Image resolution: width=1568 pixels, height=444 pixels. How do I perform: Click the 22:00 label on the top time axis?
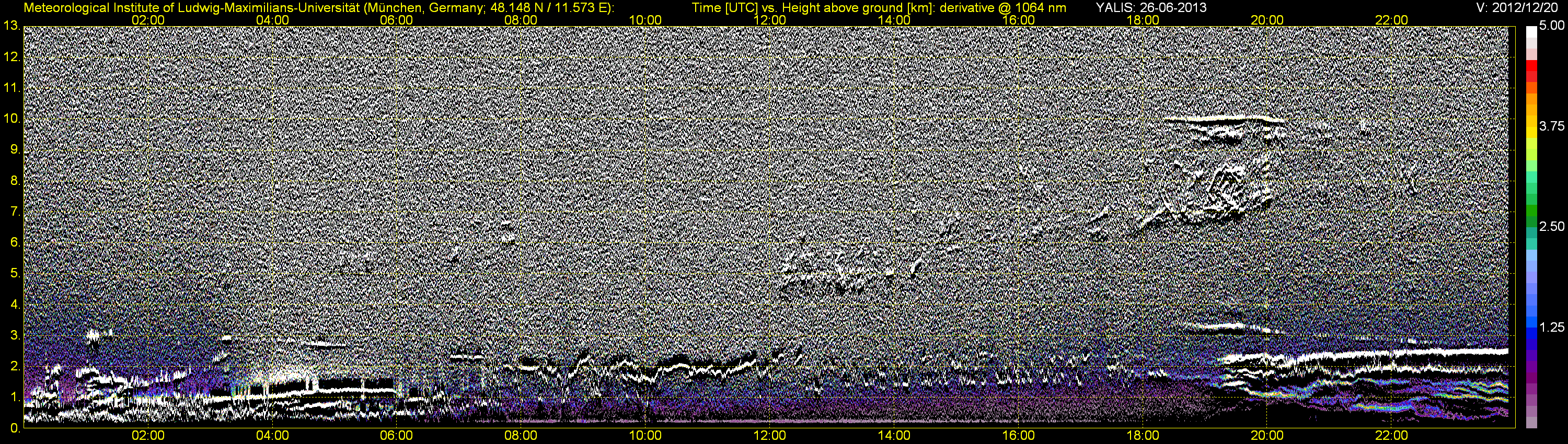click(x=1391, y=20)
